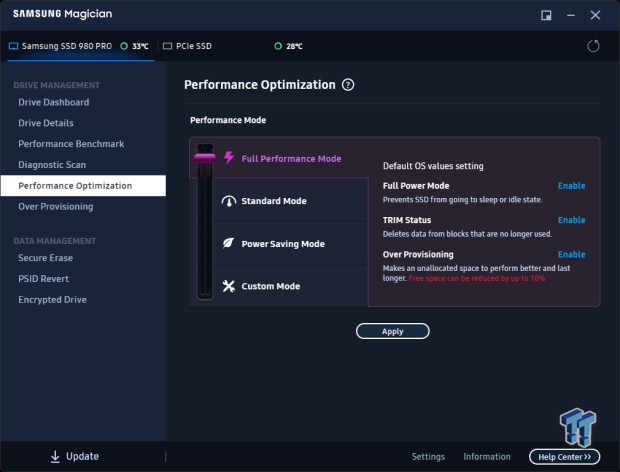Screen dimensions: 620x472
Task: Open Secure Erase
Action: pyautogui.click(x=45, y=258)
